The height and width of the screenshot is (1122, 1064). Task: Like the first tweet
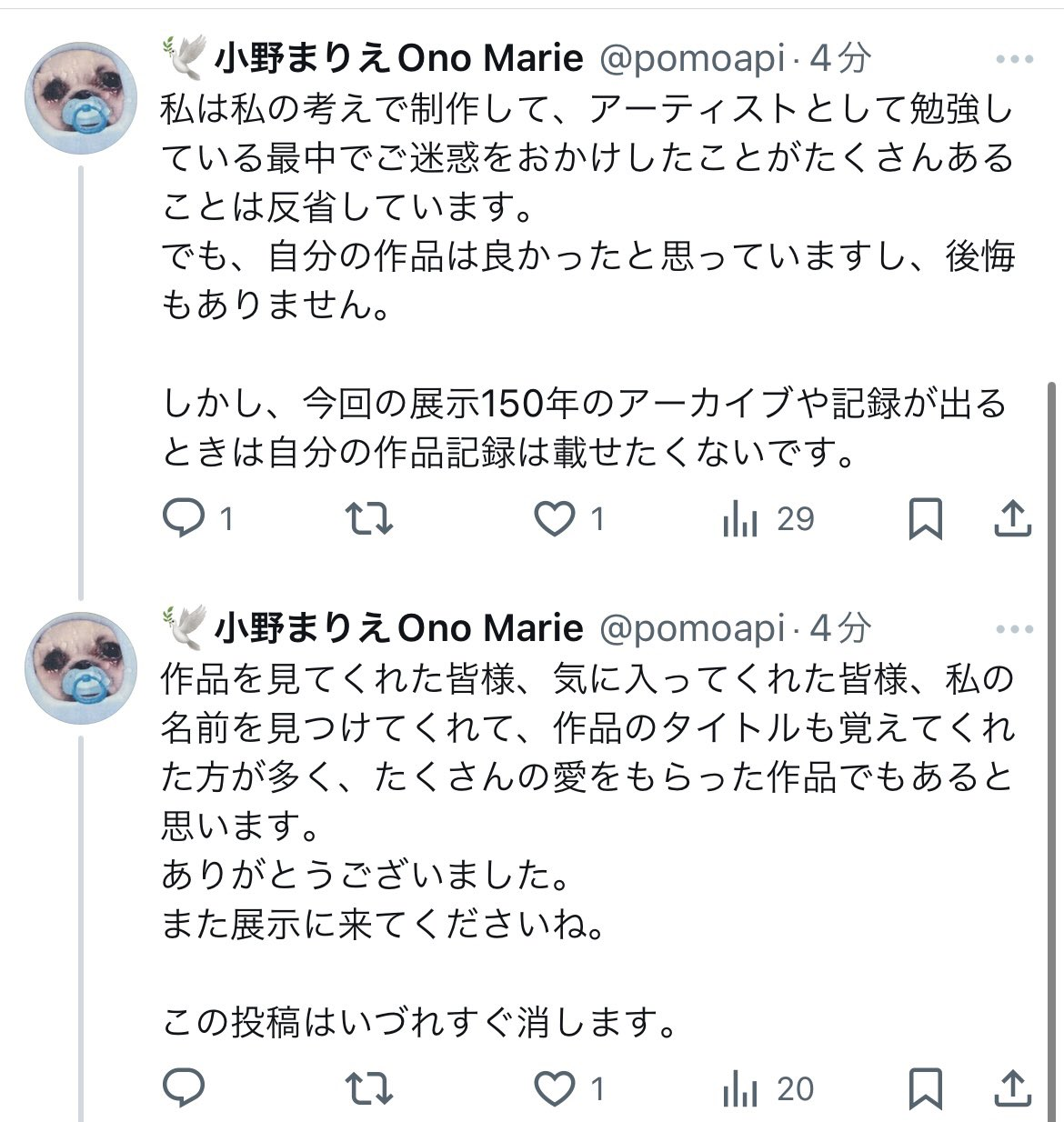pos(554,519)
